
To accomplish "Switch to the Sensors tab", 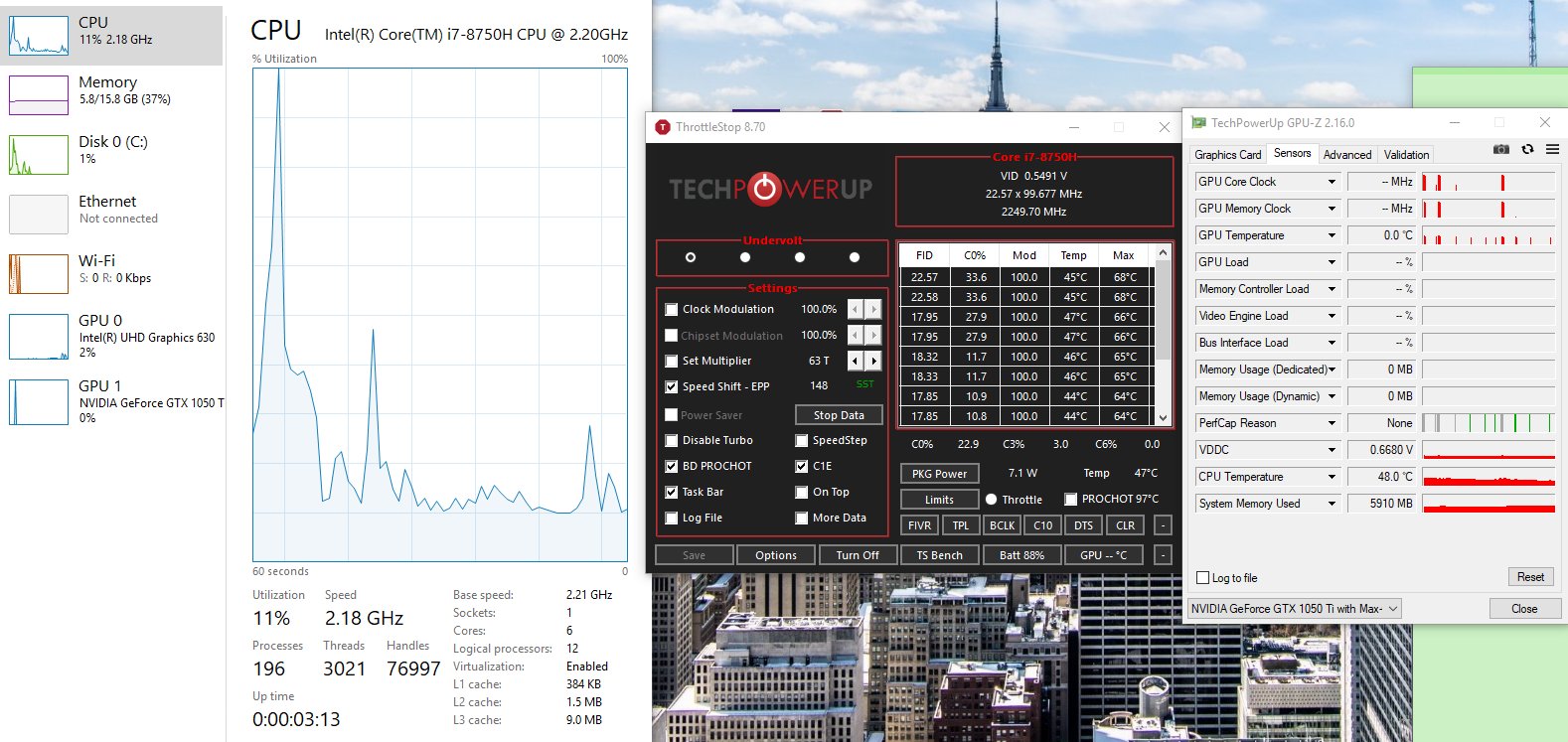I will pyautogui.click(x=1292, y=154).
